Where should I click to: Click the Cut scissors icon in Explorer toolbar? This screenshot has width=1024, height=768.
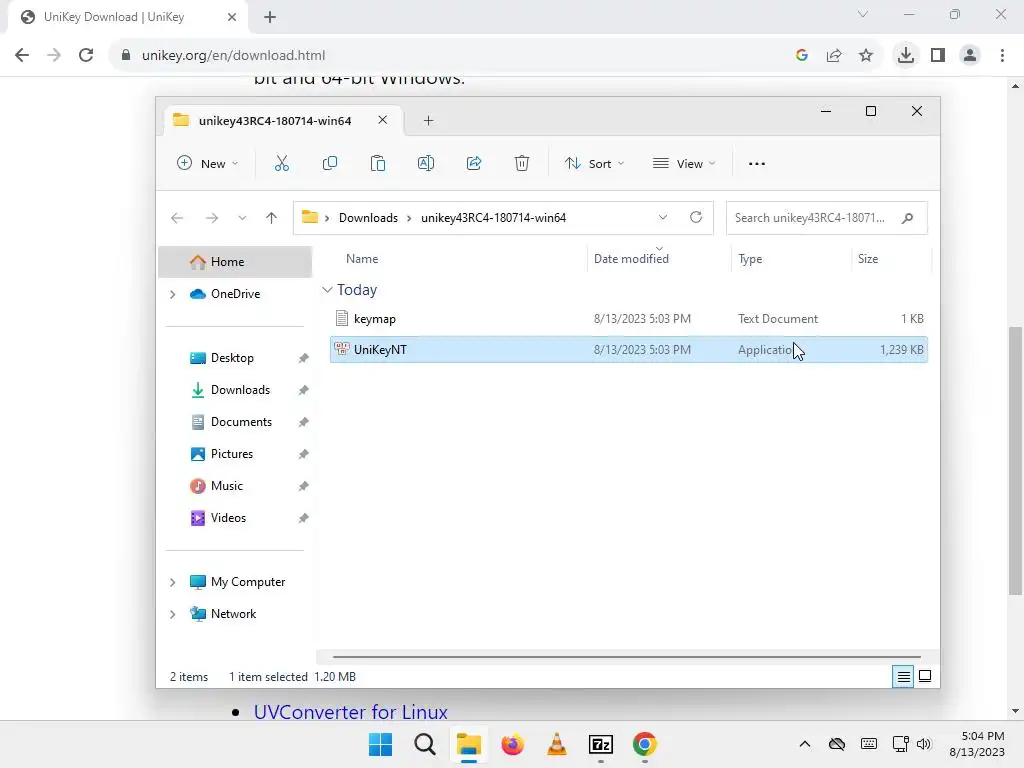281,163
